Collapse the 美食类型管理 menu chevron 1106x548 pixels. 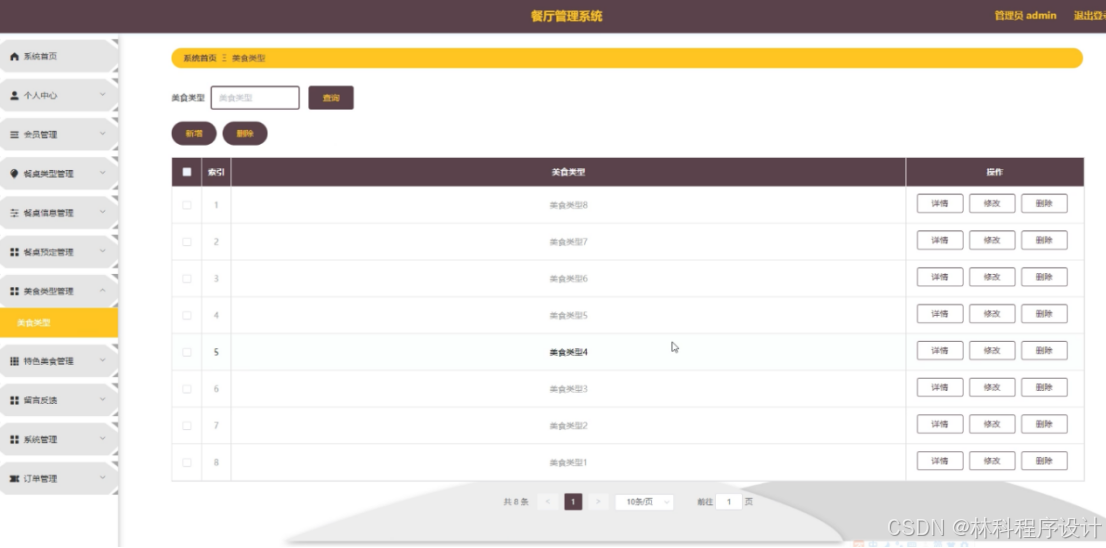[x=102, y=290]
